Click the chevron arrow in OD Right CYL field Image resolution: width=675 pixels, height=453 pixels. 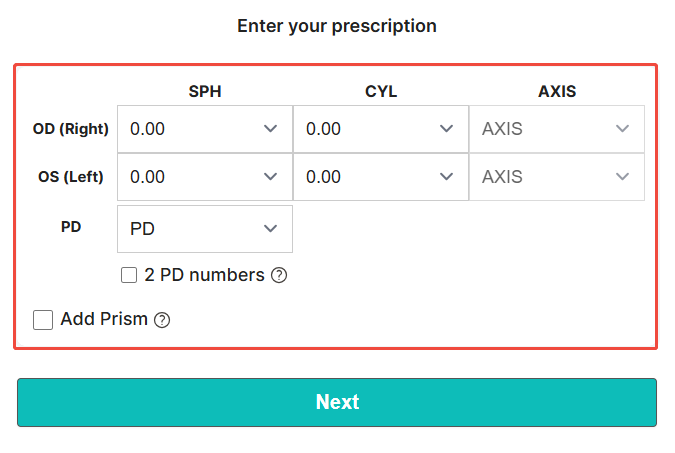tap(446, 129)
